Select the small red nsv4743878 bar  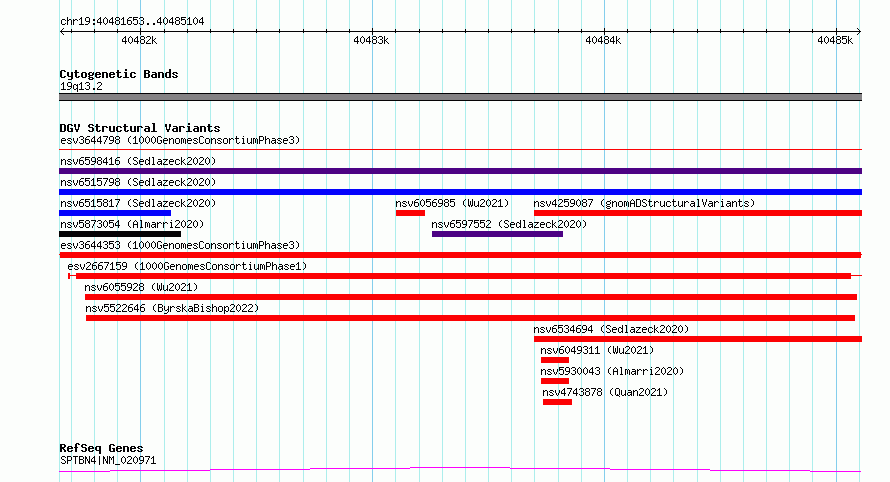[x=557, y=402]
